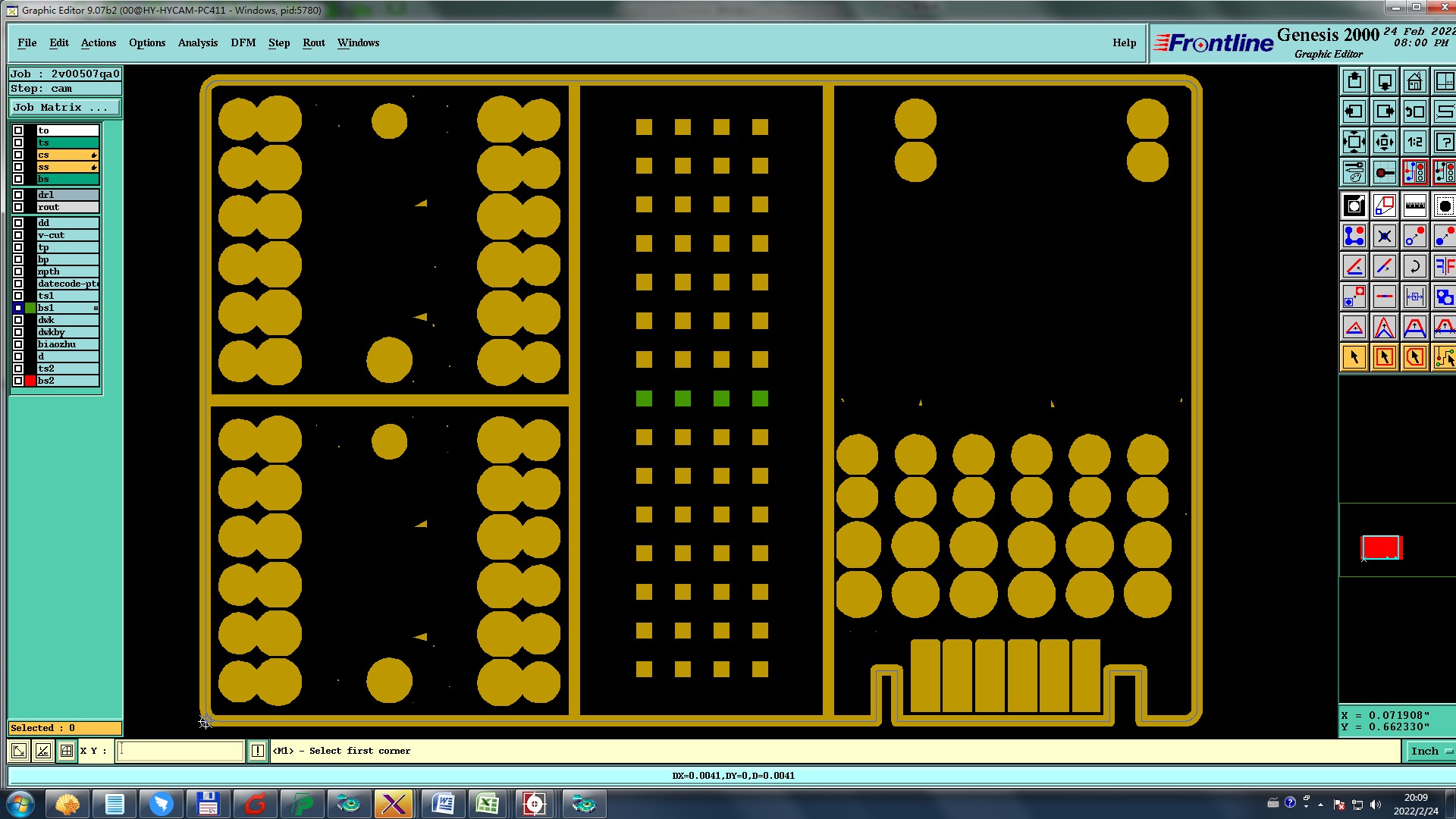Click the pan left arrow icon
The image size is (1456, 819).
pos(1354,111)
